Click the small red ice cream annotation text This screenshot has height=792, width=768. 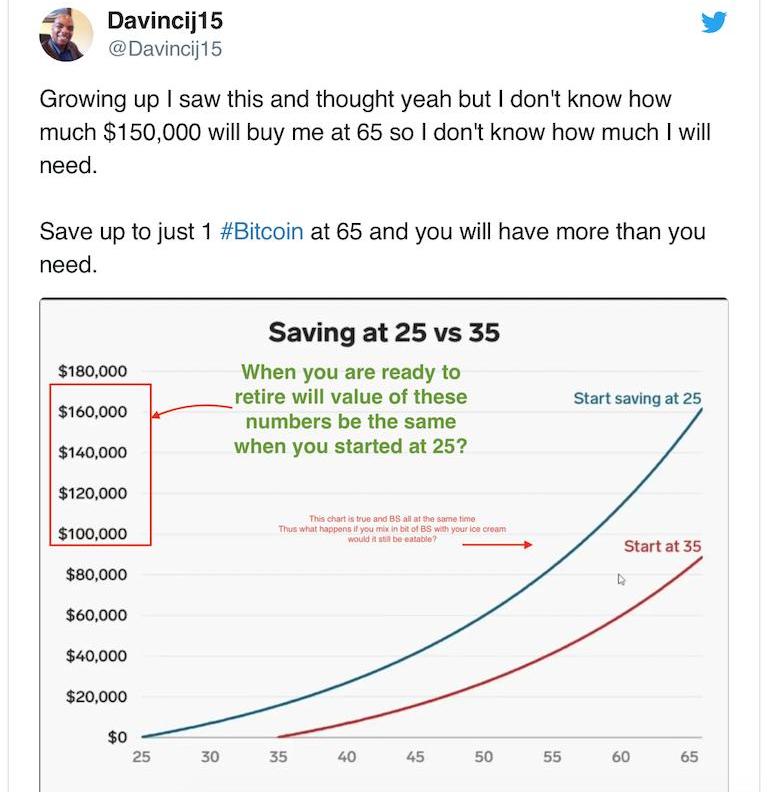pos(392,529)
